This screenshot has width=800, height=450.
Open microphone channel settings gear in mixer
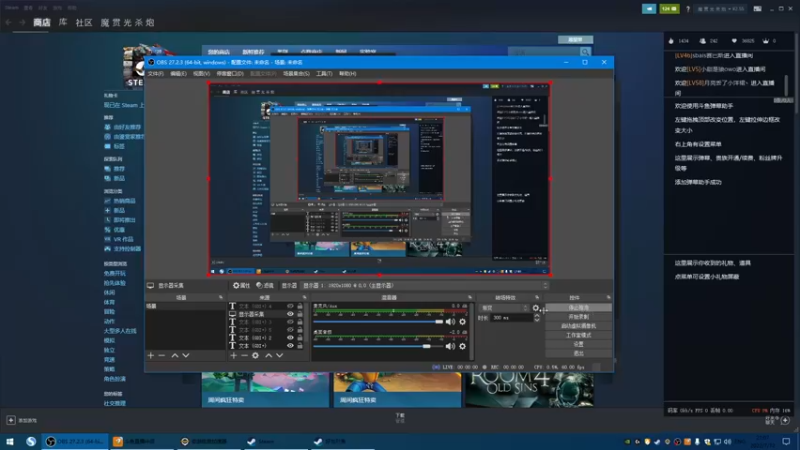tap(463, 322)
